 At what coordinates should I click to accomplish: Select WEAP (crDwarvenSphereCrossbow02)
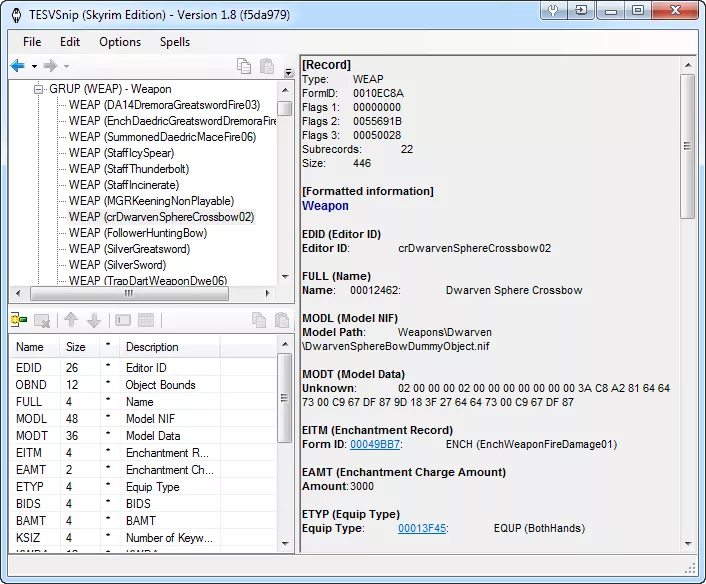tap(161, 217)
